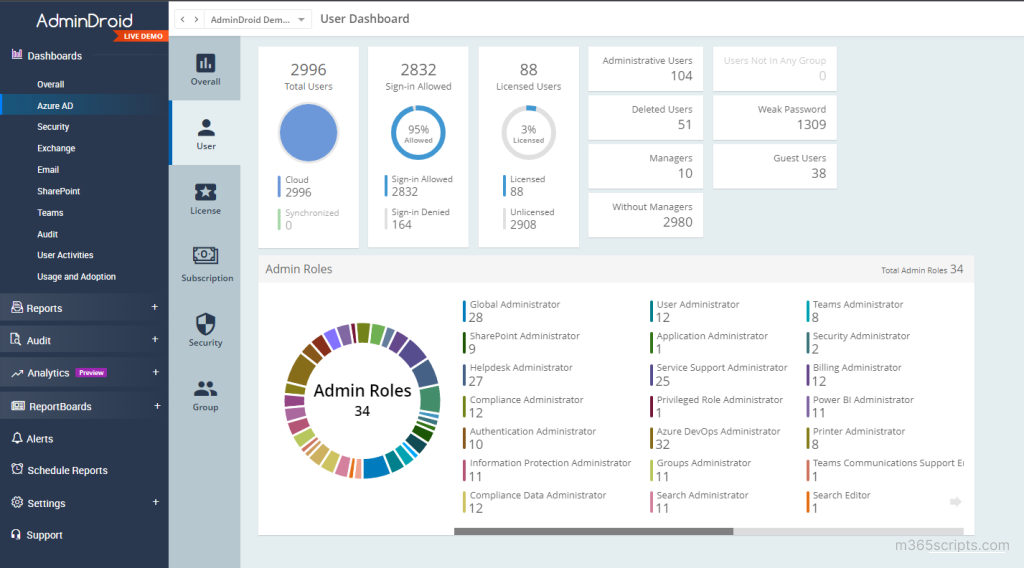Open the Deleted Users card

tap(645, 118)
